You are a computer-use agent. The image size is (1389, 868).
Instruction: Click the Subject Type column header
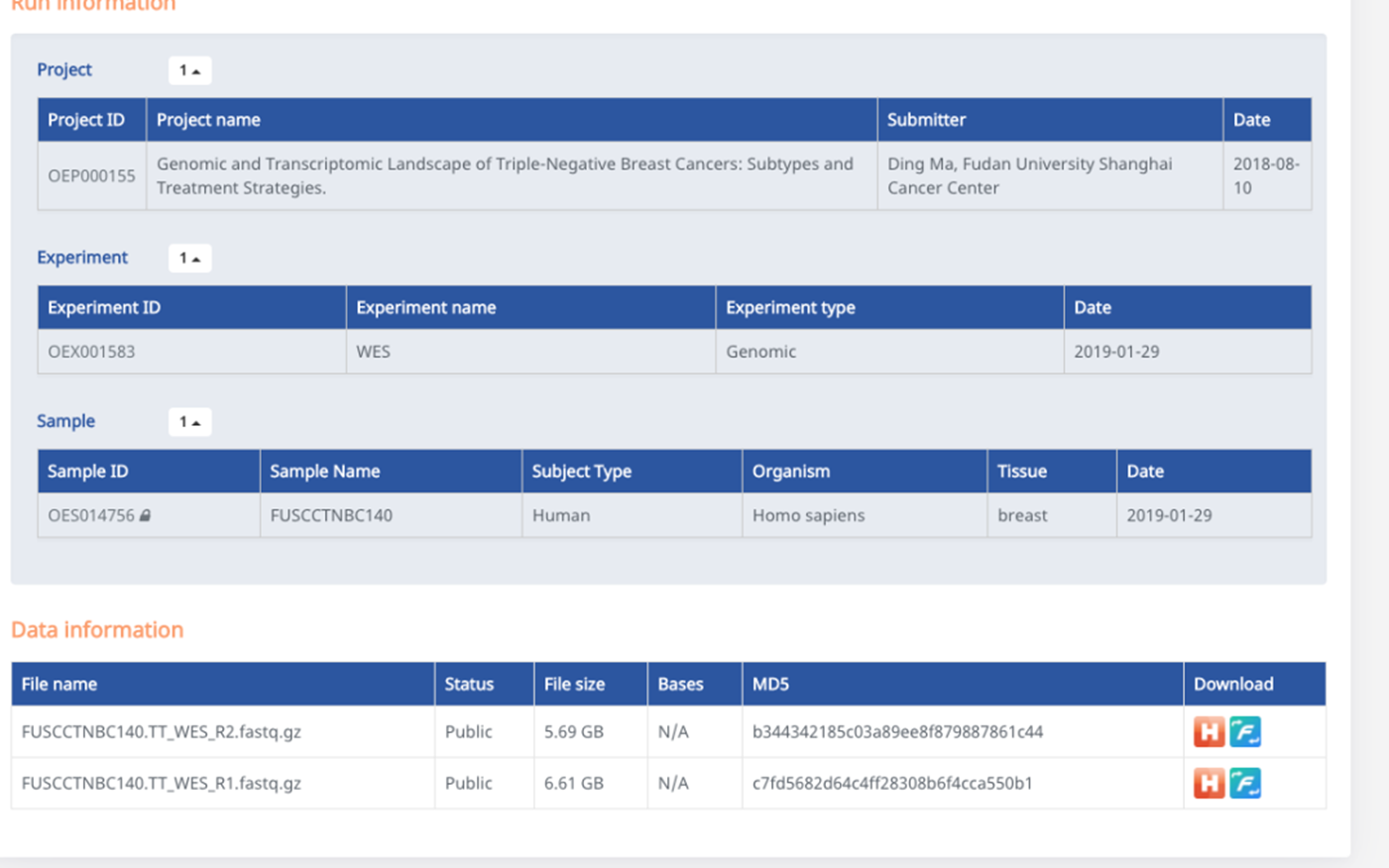click(x=632, y=471)
